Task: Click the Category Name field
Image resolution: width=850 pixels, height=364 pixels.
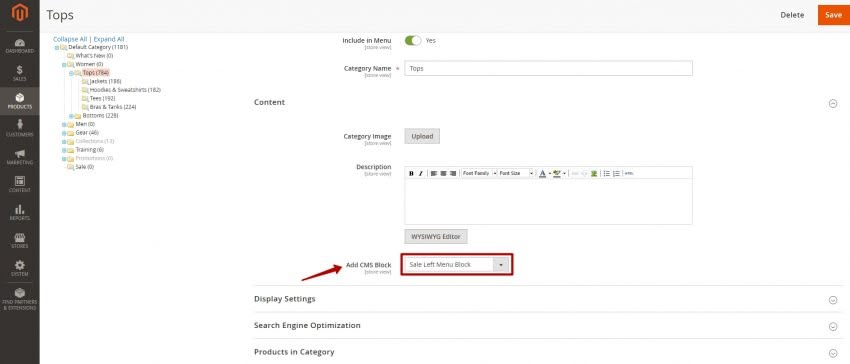Action: pos(548,68)
